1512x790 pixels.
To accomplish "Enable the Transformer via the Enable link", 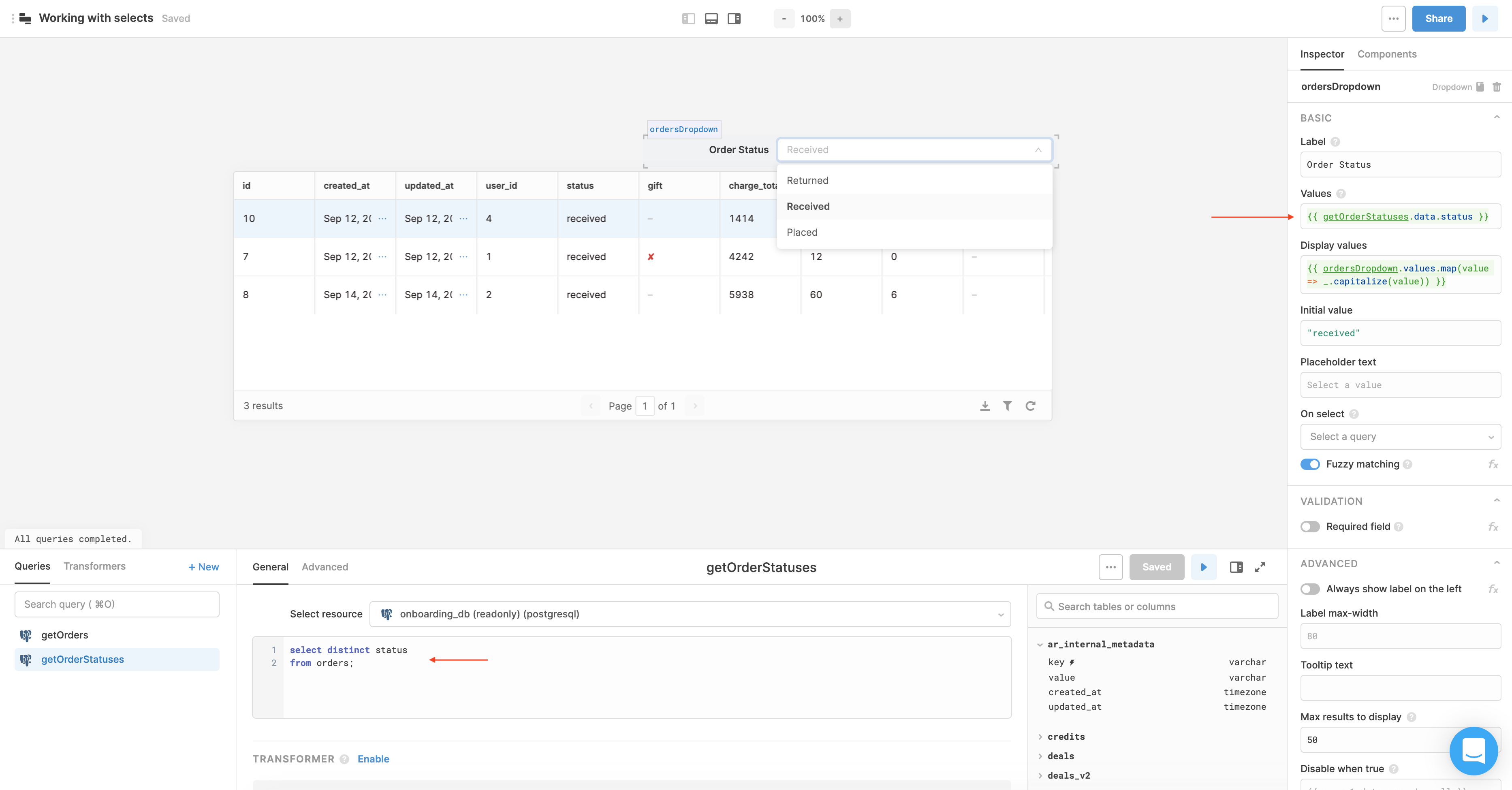I will 373,759.
